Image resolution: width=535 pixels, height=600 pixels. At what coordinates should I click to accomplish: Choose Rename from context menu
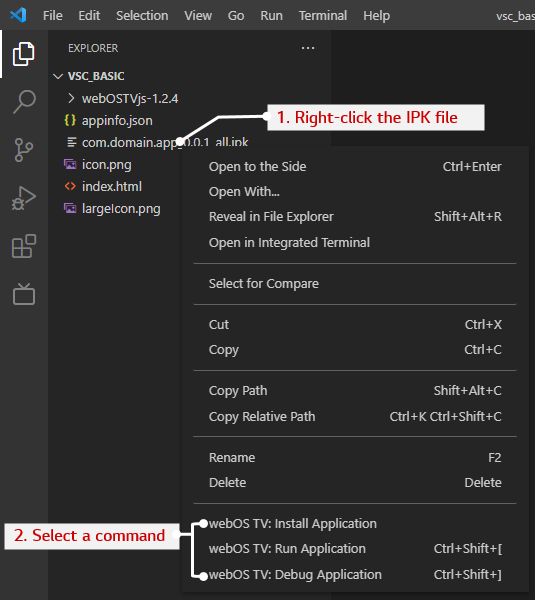tap(355, 458)
